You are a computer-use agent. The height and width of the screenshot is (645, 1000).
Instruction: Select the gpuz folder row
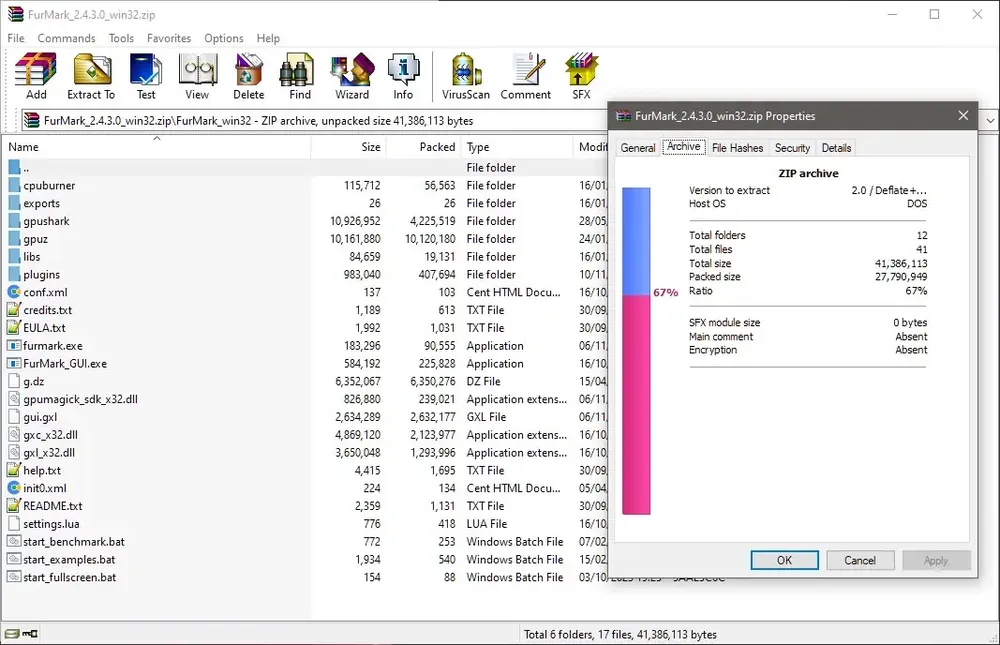[304, 239]
